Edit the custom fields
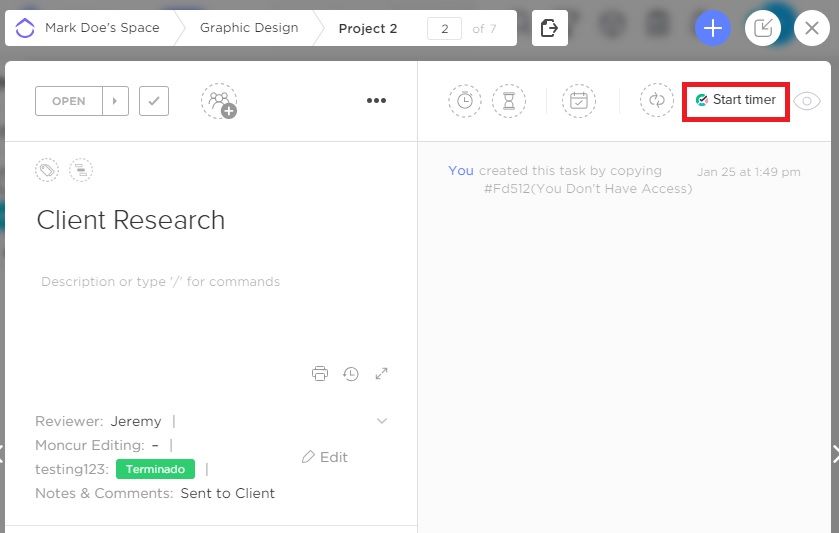 325,457
